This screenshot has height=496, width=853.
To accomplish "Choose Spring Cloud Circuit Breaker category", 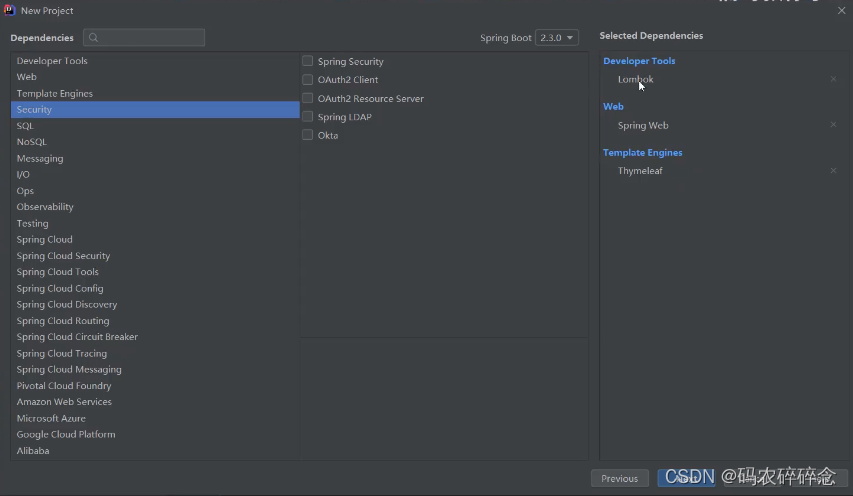I will pyautogui.click(x=155, y=337).
